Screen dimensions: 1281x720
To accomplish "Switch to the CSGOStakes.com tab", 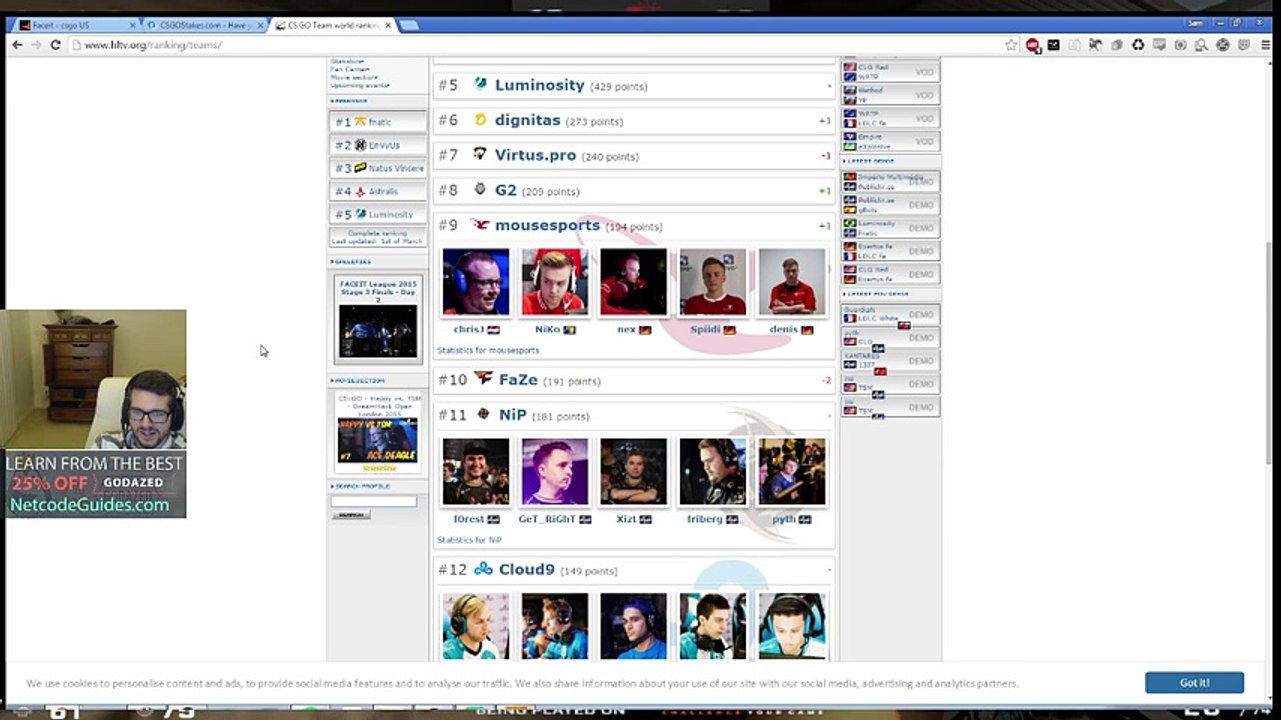I will click(x=205, y=25).
